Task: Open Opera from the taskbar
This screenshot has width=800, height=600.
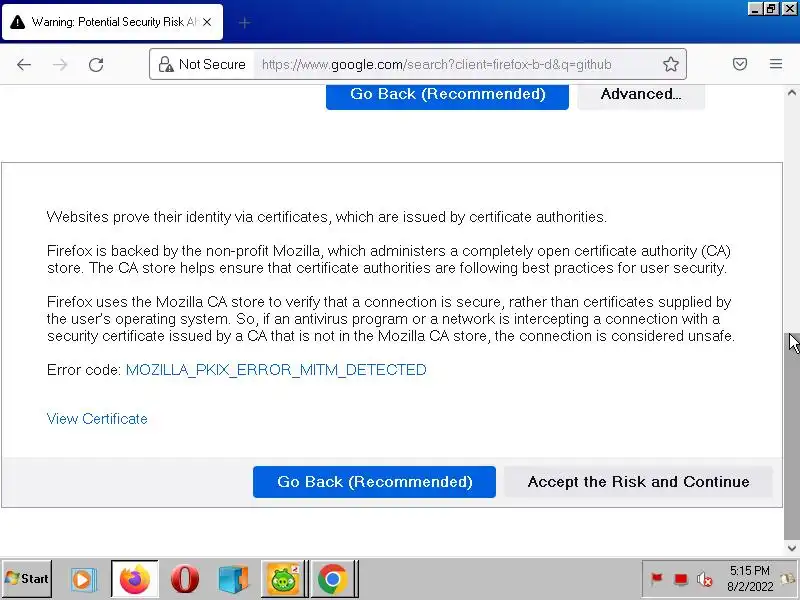Action: pyautogui.click(x=185, y=579)
